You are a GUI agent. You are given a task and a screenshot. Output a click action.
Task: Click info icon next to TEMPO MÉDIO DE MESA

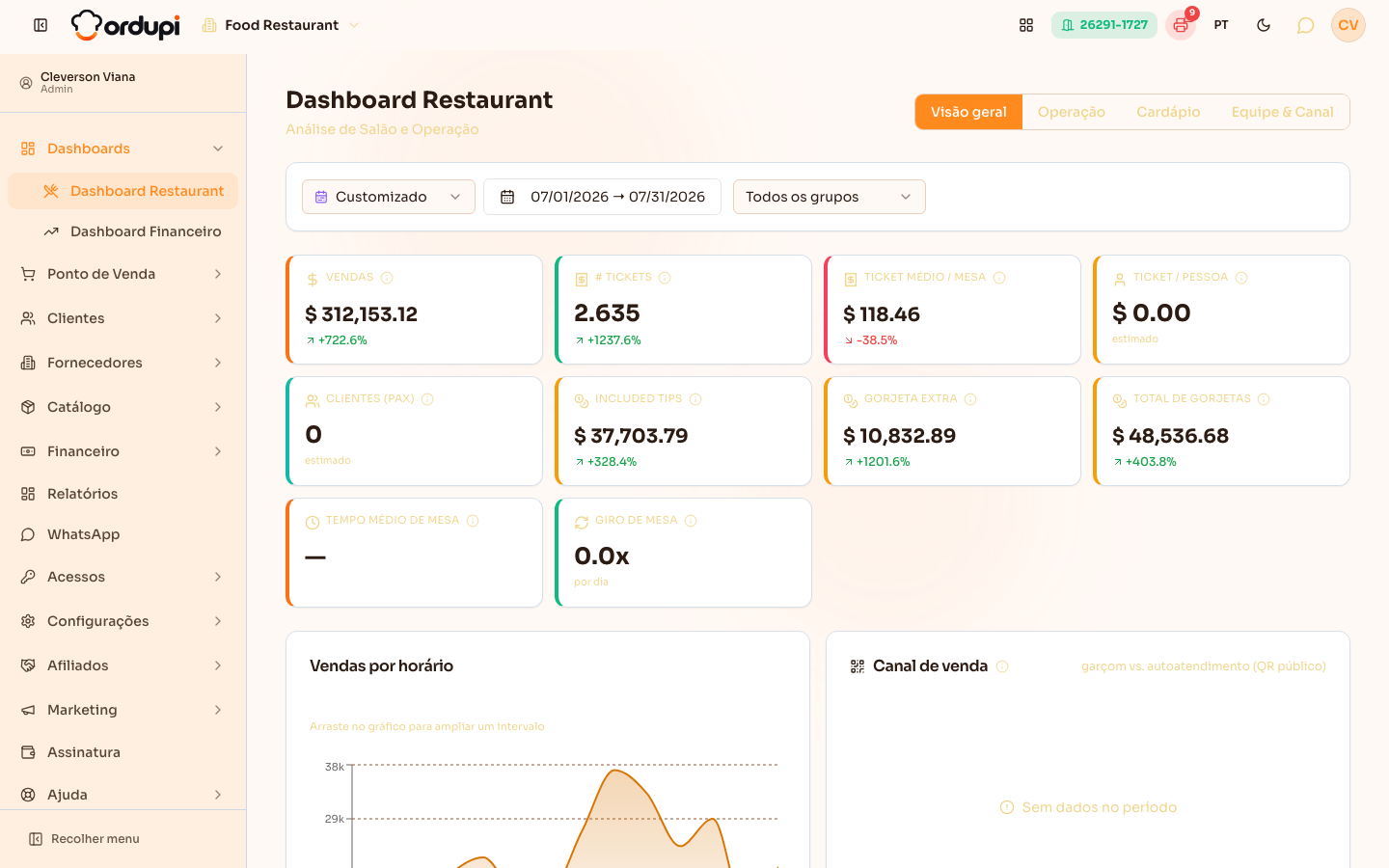coord(473,521)
